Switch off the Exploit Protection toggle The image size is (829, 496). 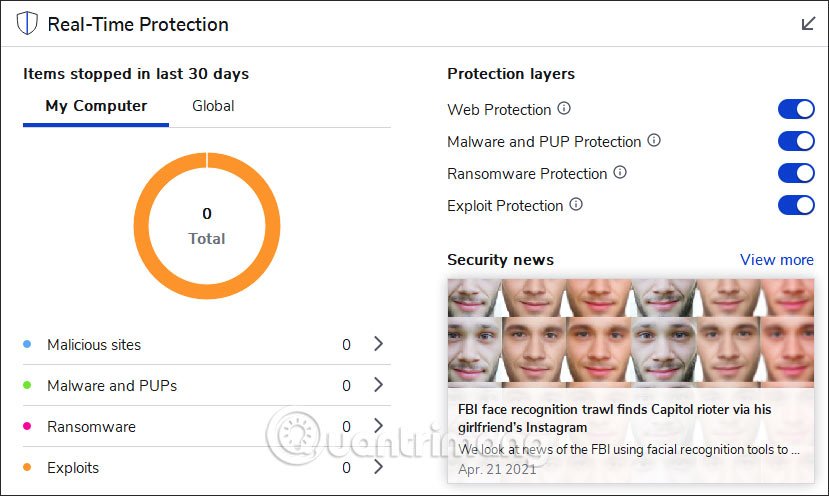coord(796,205)
